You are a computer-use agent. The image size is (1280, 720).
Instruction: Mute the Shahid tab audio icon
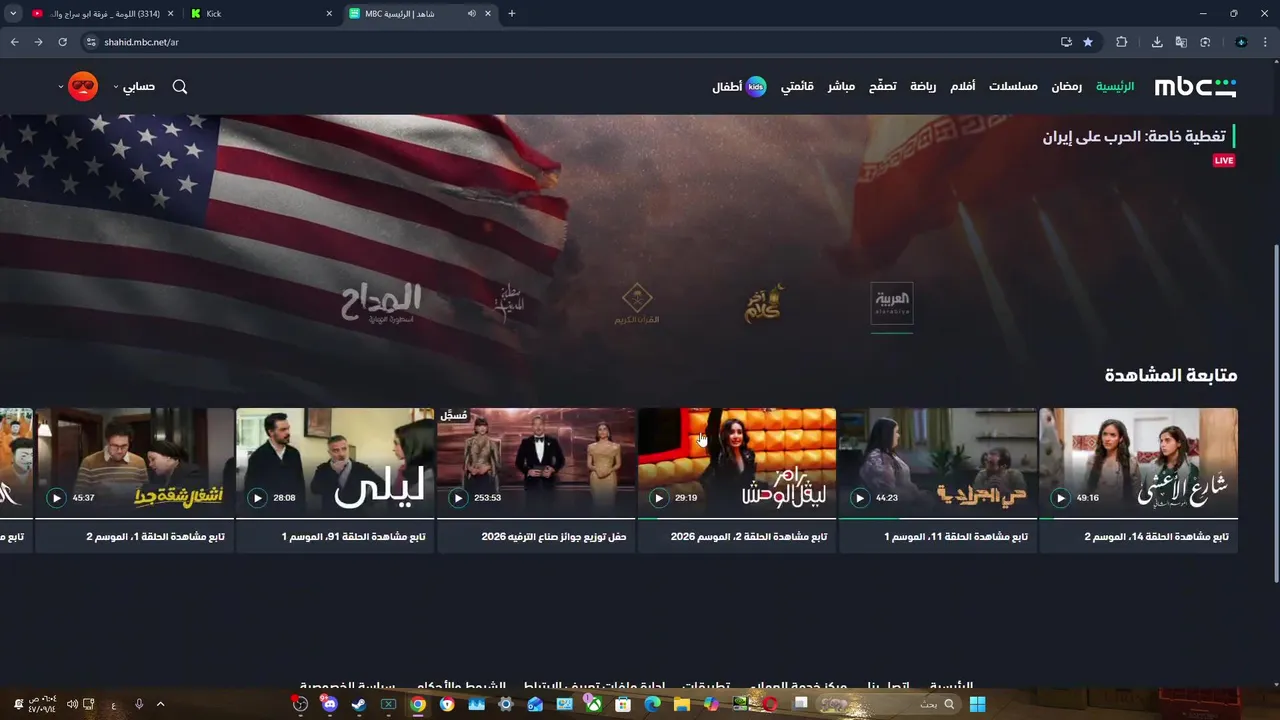click(x=471, y=14)
